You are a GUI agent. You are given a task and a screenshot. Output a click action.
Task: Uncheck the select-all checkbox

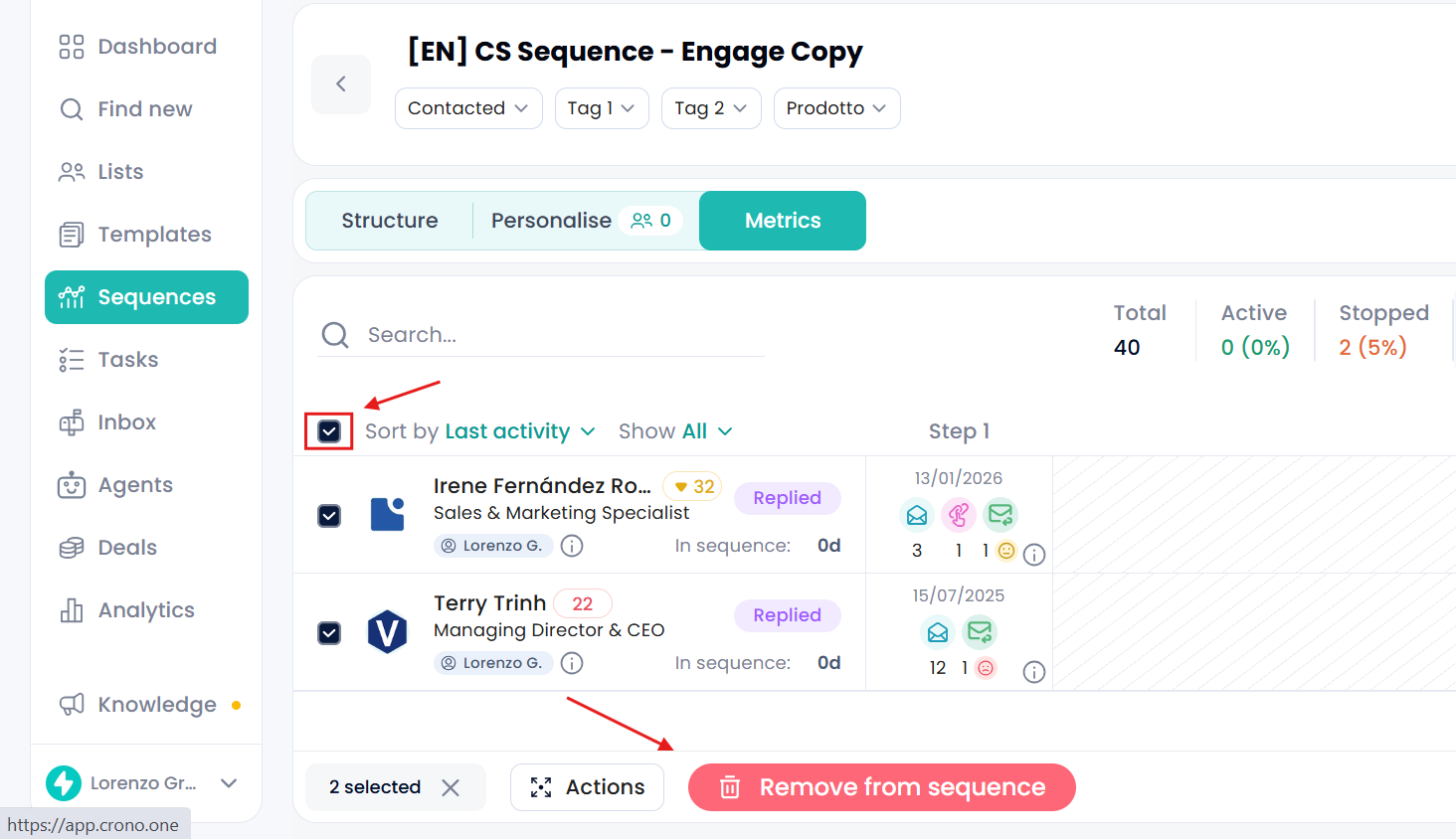click(x=329, y=431)
